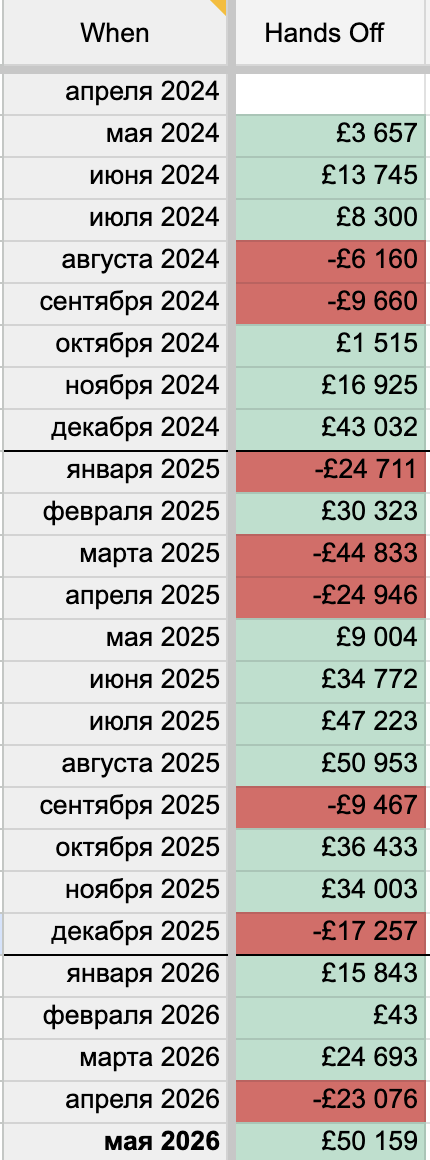Select the £50 953 value cell
Image resolution: width=430 pixels, height=1160 pixels.
click(x=332, y=763)
